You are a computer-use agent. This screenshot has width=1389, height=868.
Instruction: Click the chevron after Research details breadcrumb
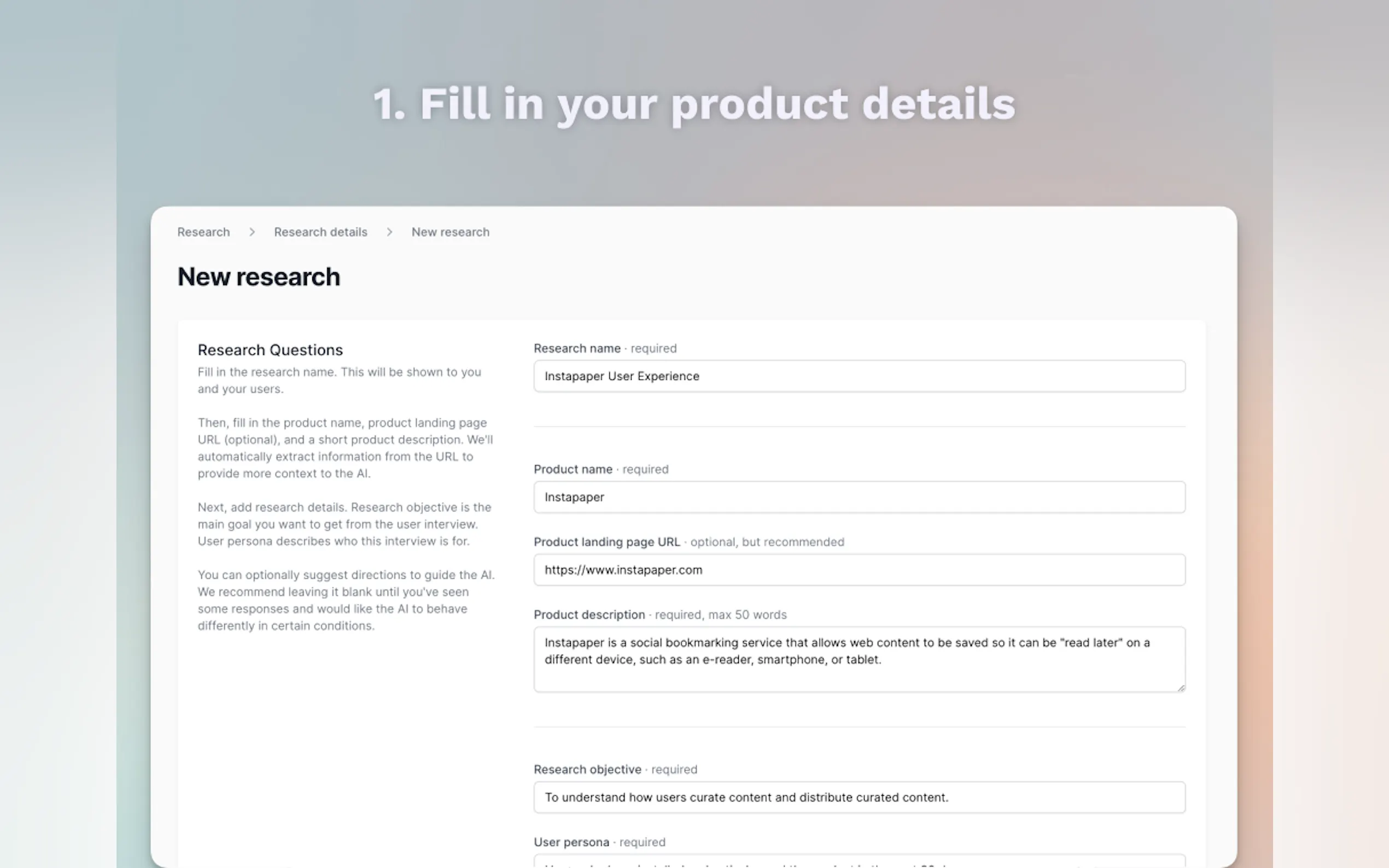(x=389, y=232)
